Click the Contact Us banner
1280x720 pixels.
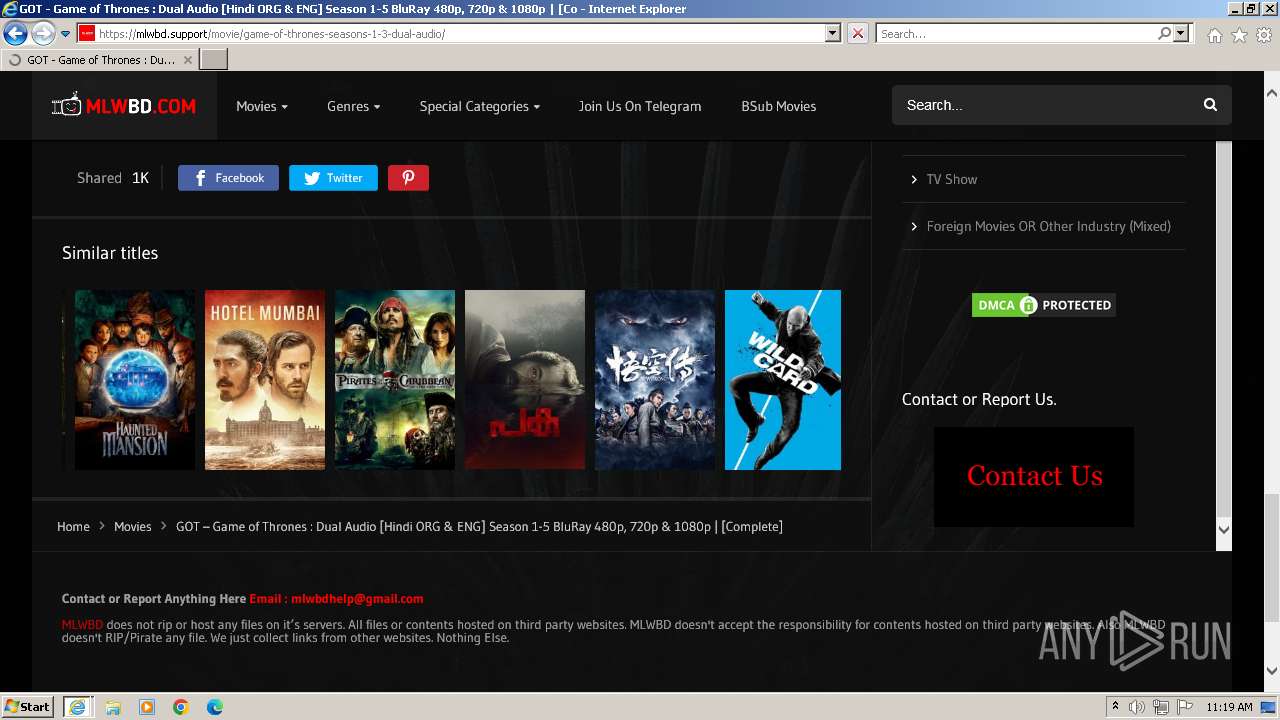pos(1034,476)
